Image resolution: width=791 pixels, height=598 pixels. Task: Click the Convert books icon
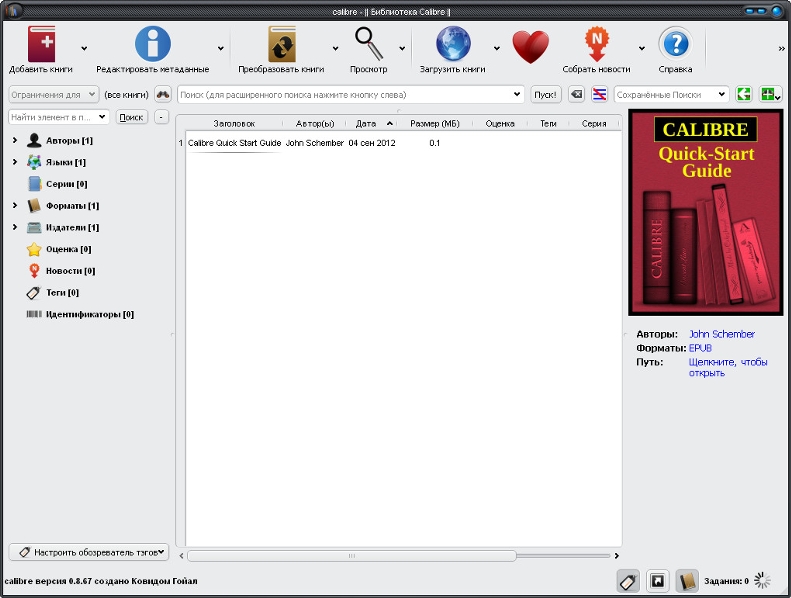tap(281, 44)
